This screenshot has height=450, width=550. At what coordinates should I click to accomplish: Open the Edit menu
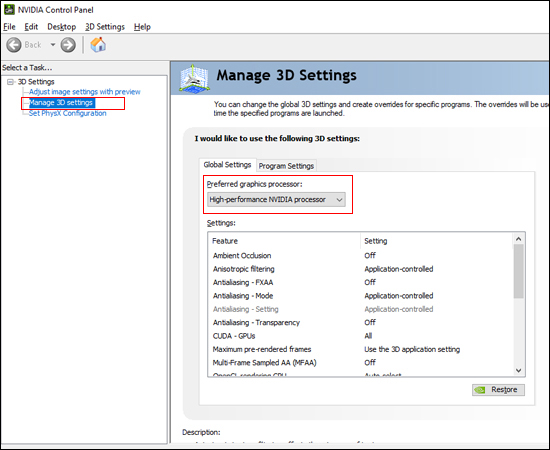(x=31, y=27)
